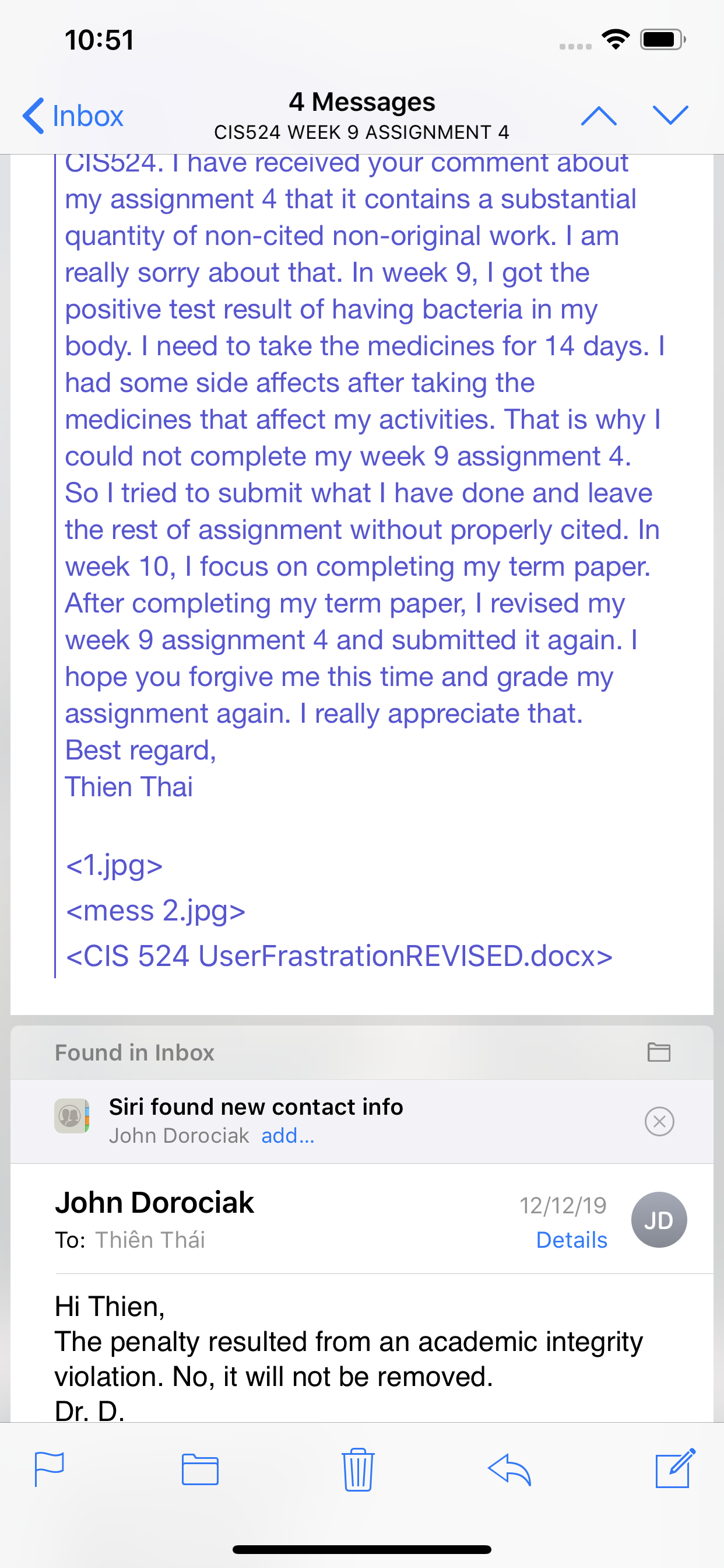
Task: Tap the flag icon in bottom toolbar
Action: click(50, 1469)
